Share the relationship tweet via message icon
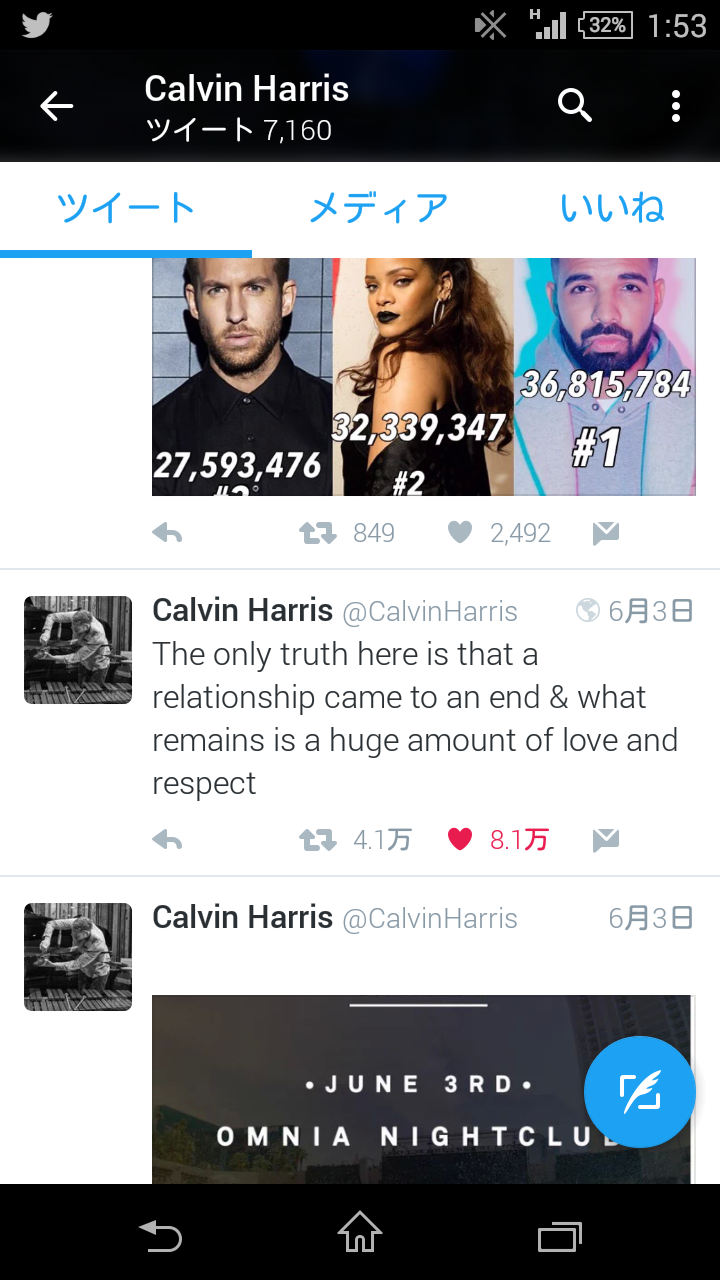The image size is (720, 1280). pyautogui.click(x=605, y=840)
